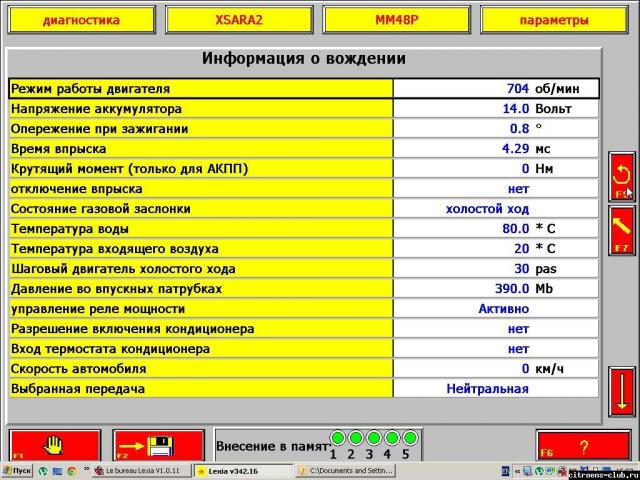The height and width of the screenshot is (480, 640).
Task: Open the диагностика tab
Action: pos(82,20)
